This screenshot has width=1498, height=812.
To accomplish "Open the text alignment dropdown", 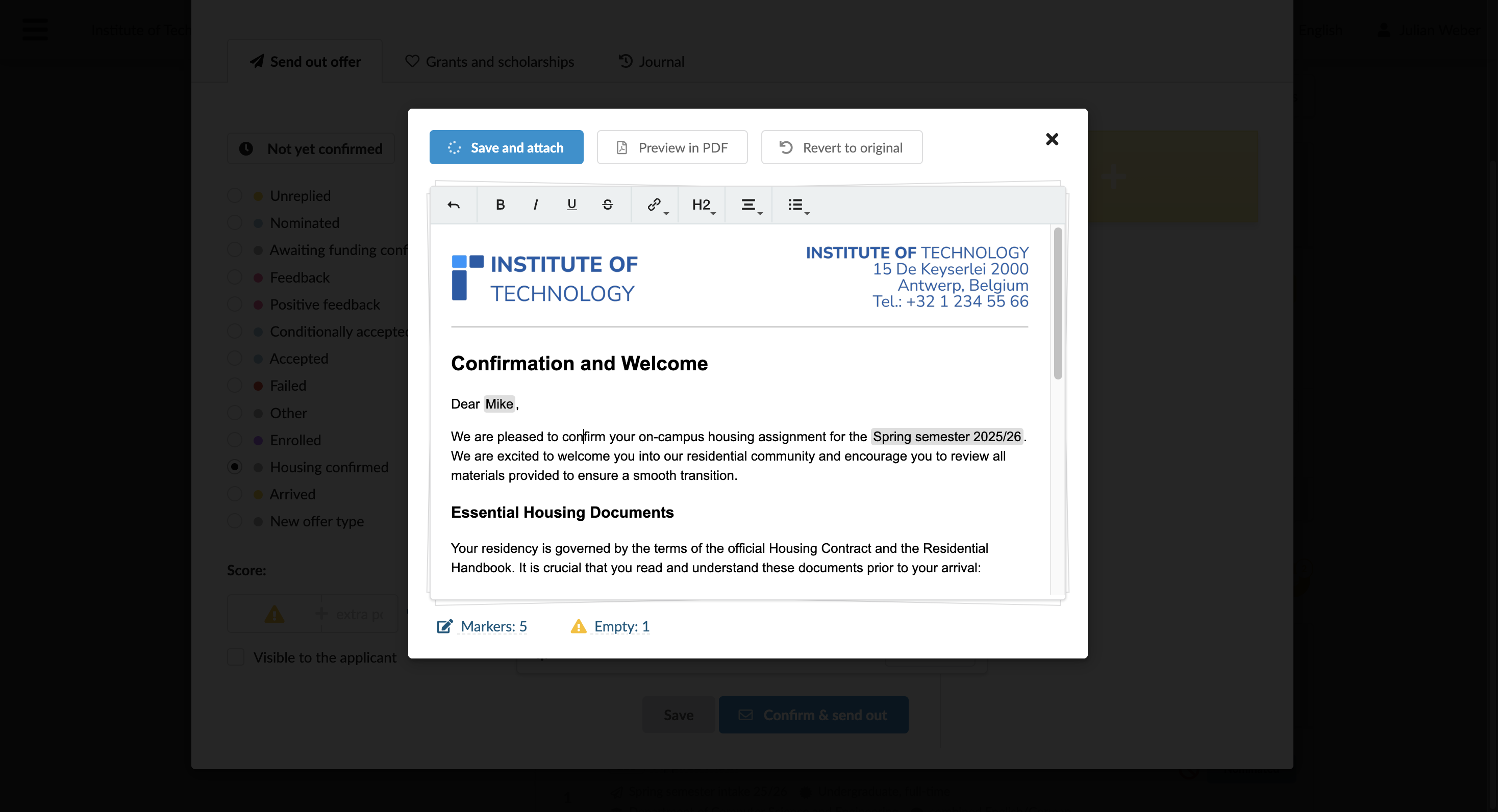I will click(751, 205).
